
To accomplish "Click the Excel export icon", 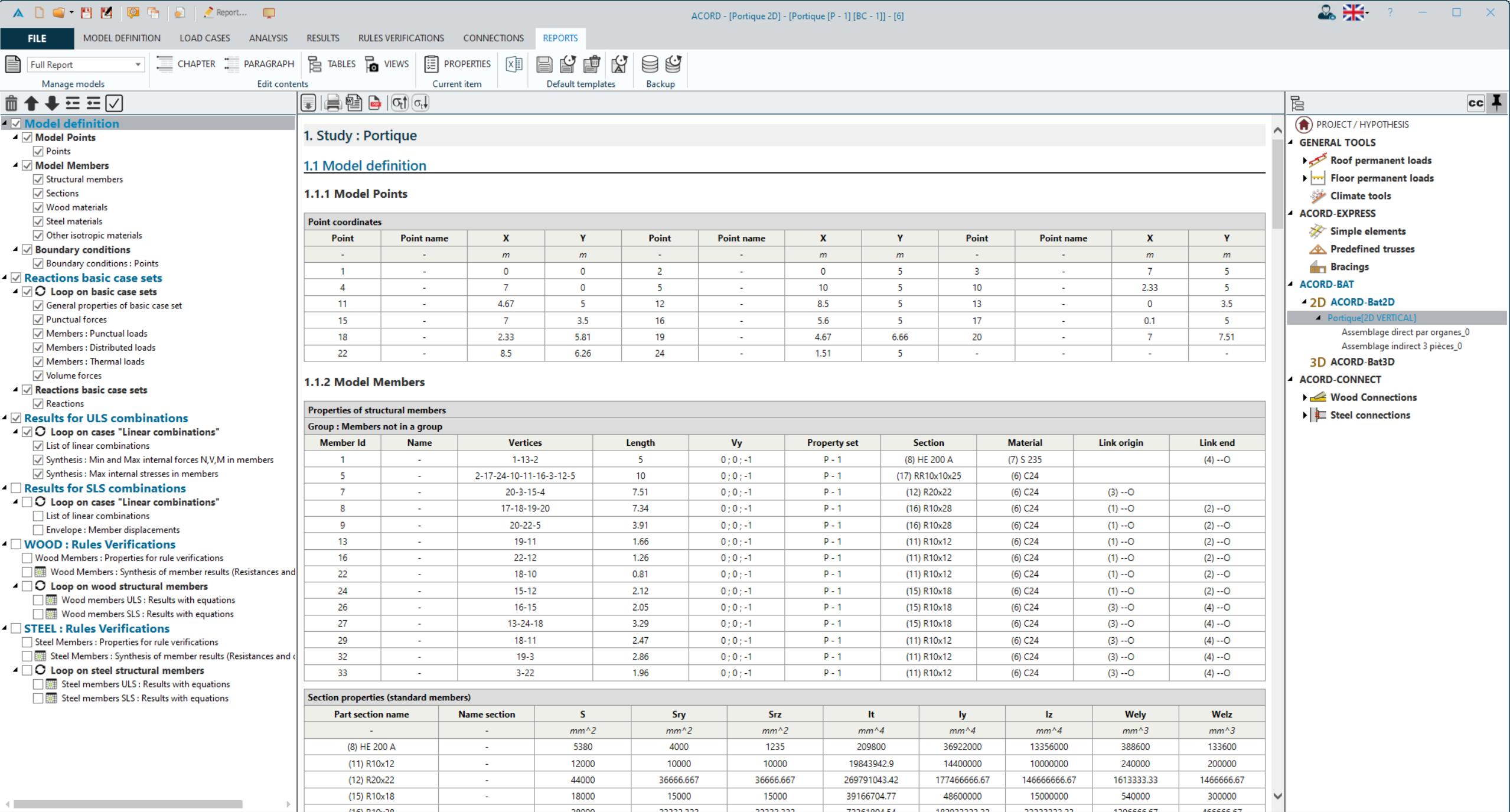I will (514, 64).
